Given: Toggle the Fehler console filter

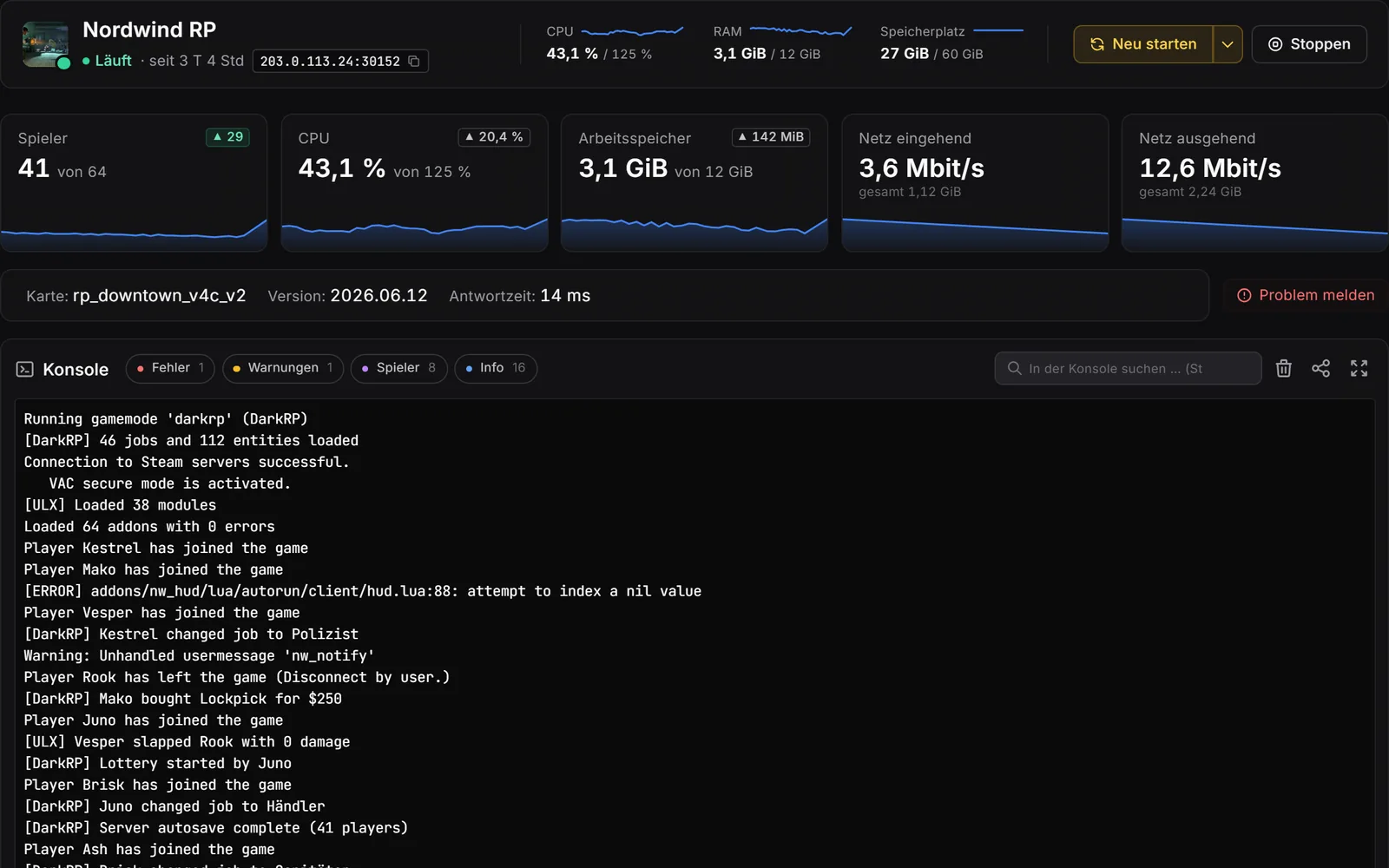Looking at the screenshot, I should (170, 368).
